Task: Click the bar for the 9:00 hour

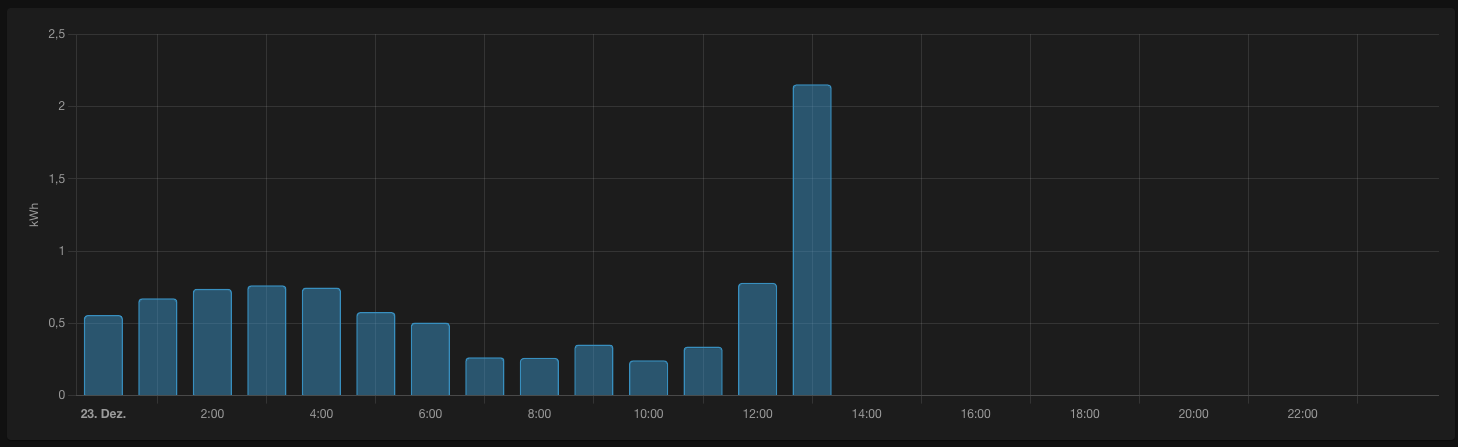Action: click(594, 370)
